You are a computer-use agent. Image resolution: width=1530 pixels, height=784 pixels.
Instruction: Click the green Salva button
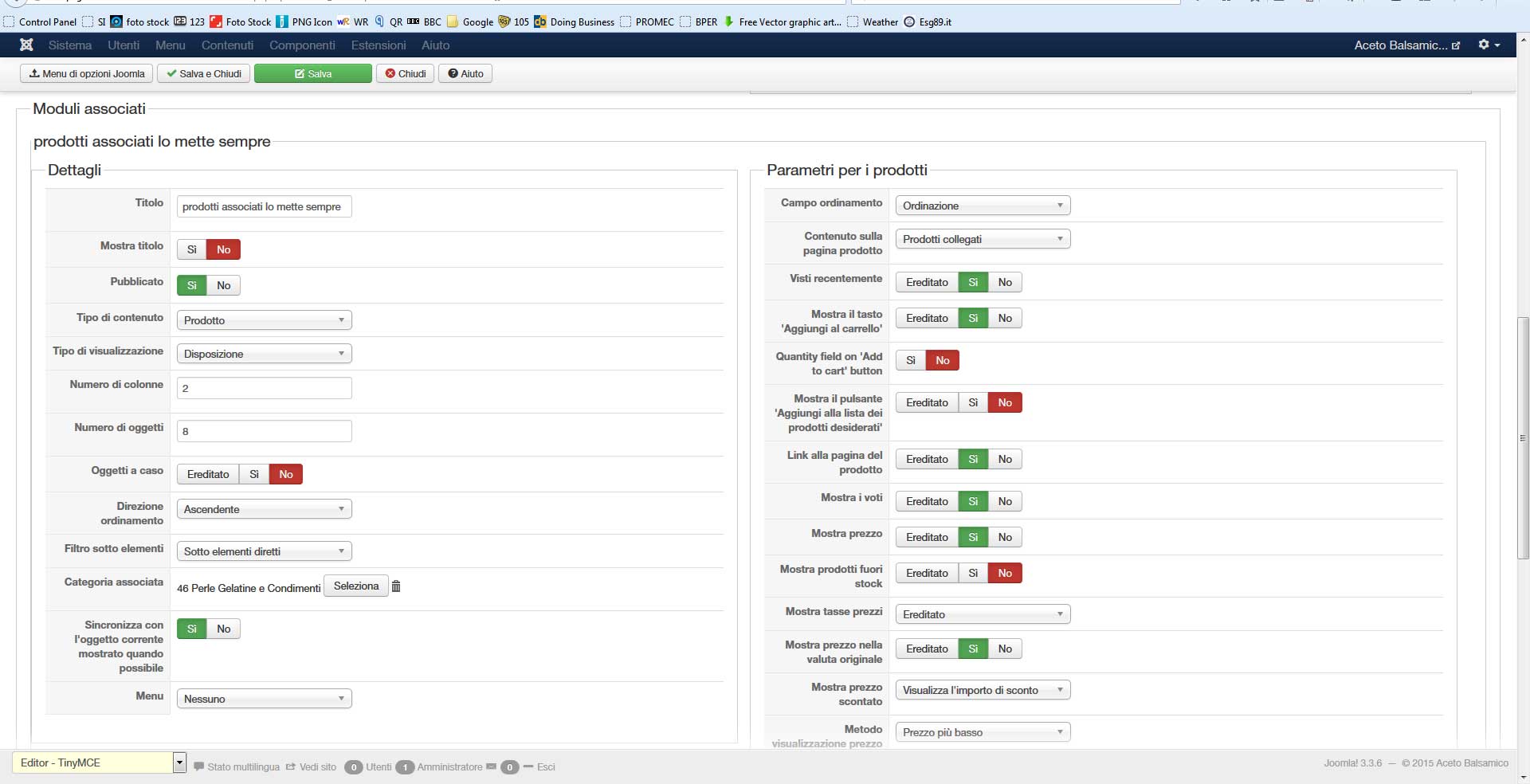pos(313,74)
